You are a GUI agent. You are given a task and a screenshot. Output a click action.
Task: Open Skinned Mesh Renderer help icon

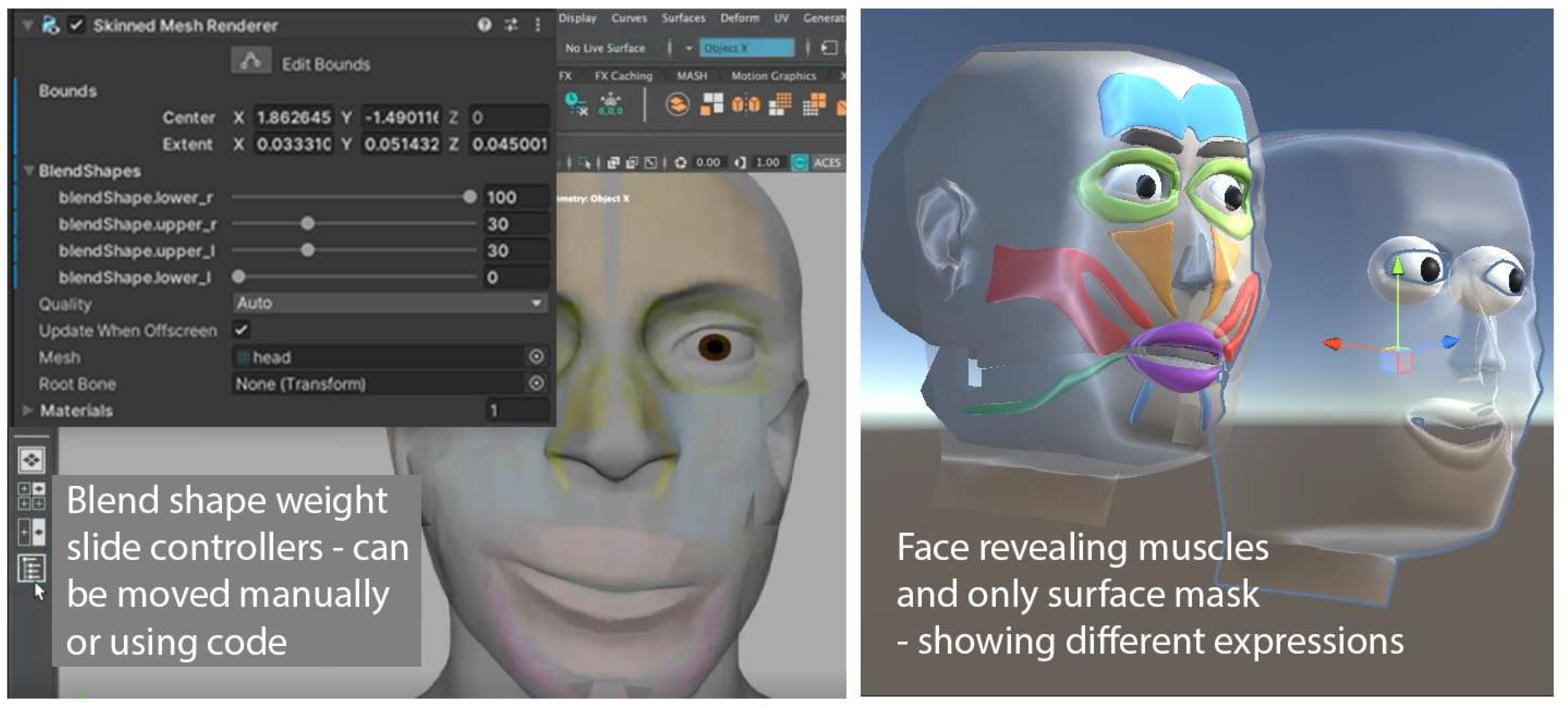click(x=484, y=25)
